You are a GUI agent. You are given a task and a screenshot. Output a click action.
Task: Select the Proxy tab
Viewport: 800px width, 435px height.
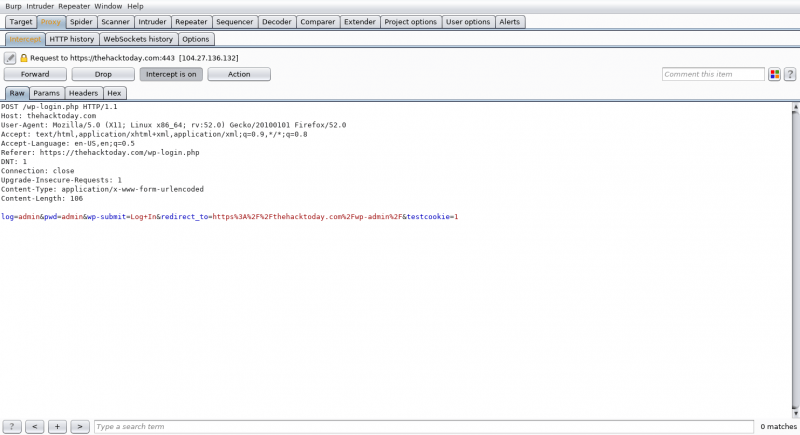[51, 22]
